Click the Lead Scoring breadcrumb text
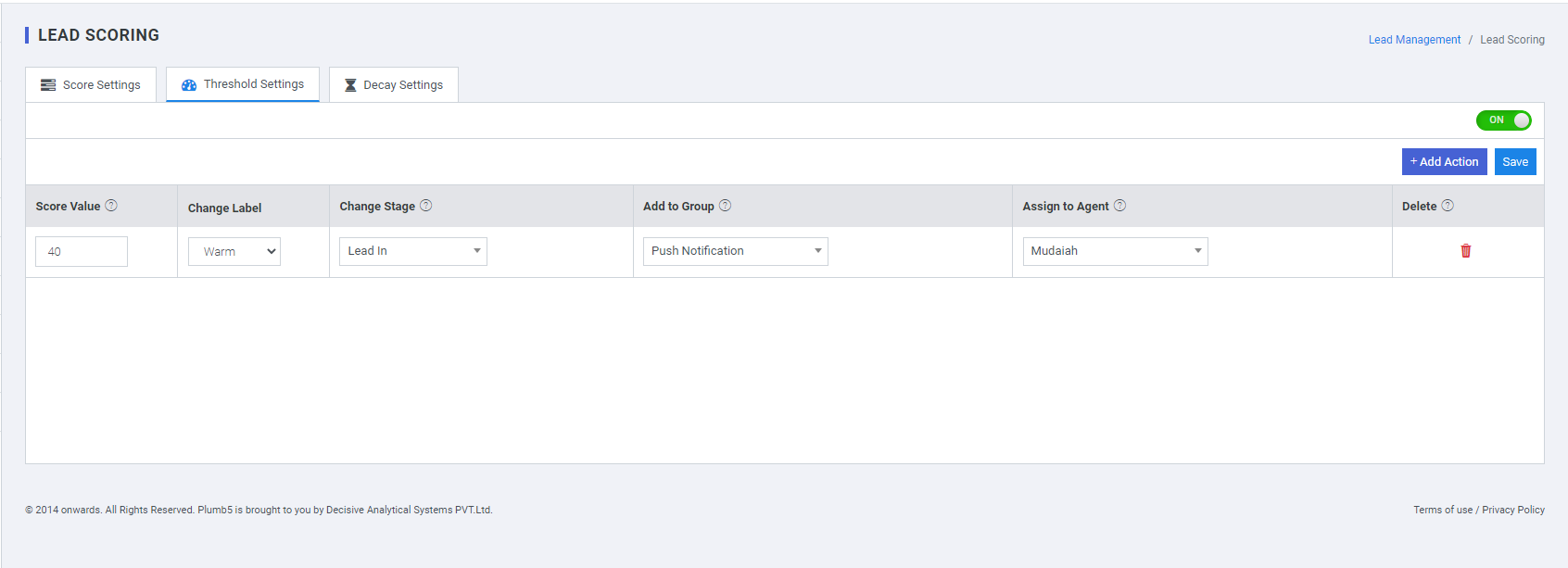 (1512, 40)
